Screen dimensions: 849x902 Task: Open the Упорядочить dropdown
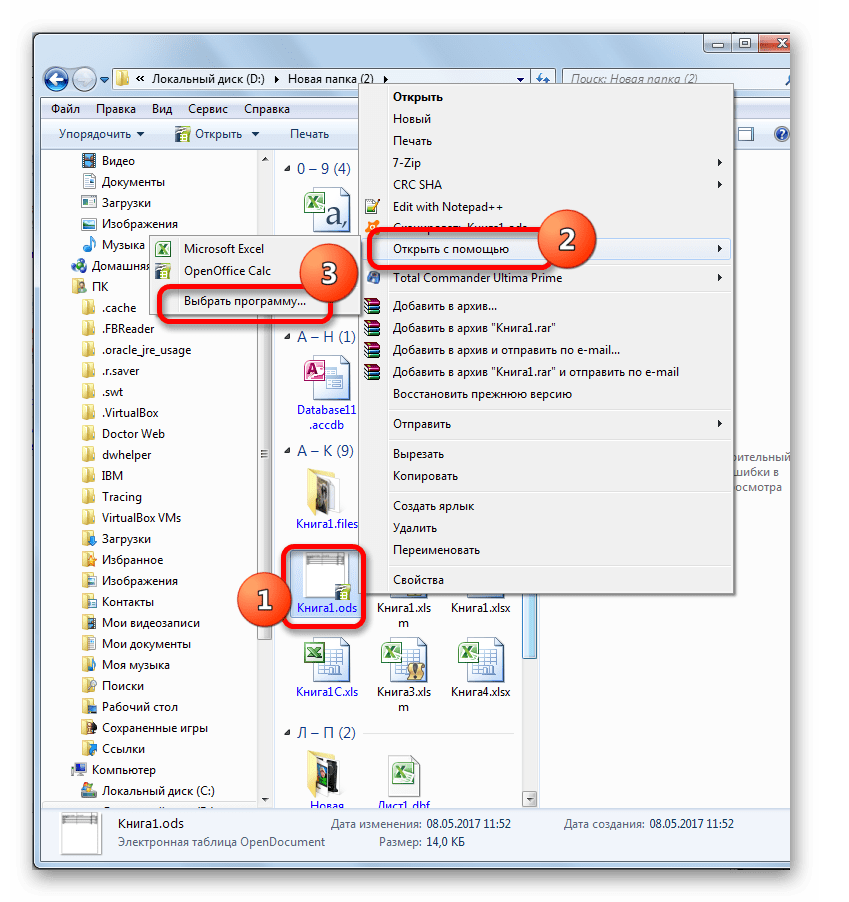tap(101, 134)
